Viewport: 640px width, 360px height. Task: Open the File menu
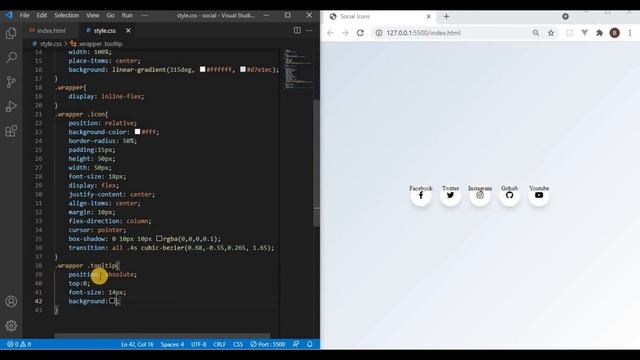coord(24,15)
